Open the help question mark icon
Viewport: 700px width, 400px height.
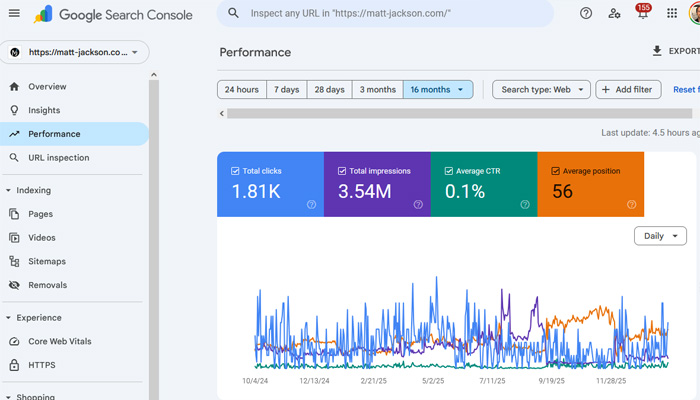click(586, 13)
